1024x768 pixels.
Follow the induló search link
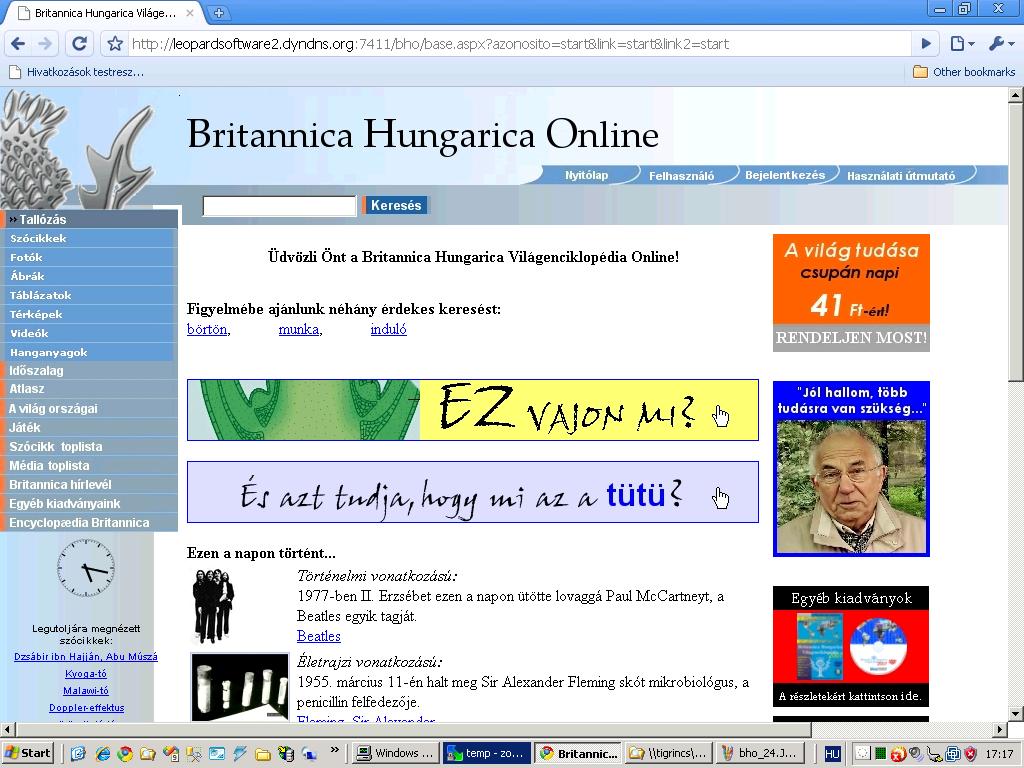[x=389, y=329]
